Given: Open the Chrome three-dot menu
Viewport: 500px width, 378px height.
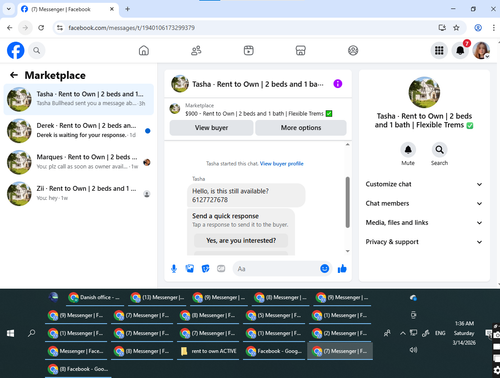Looking at the screenshot, I should click(494, 28).
